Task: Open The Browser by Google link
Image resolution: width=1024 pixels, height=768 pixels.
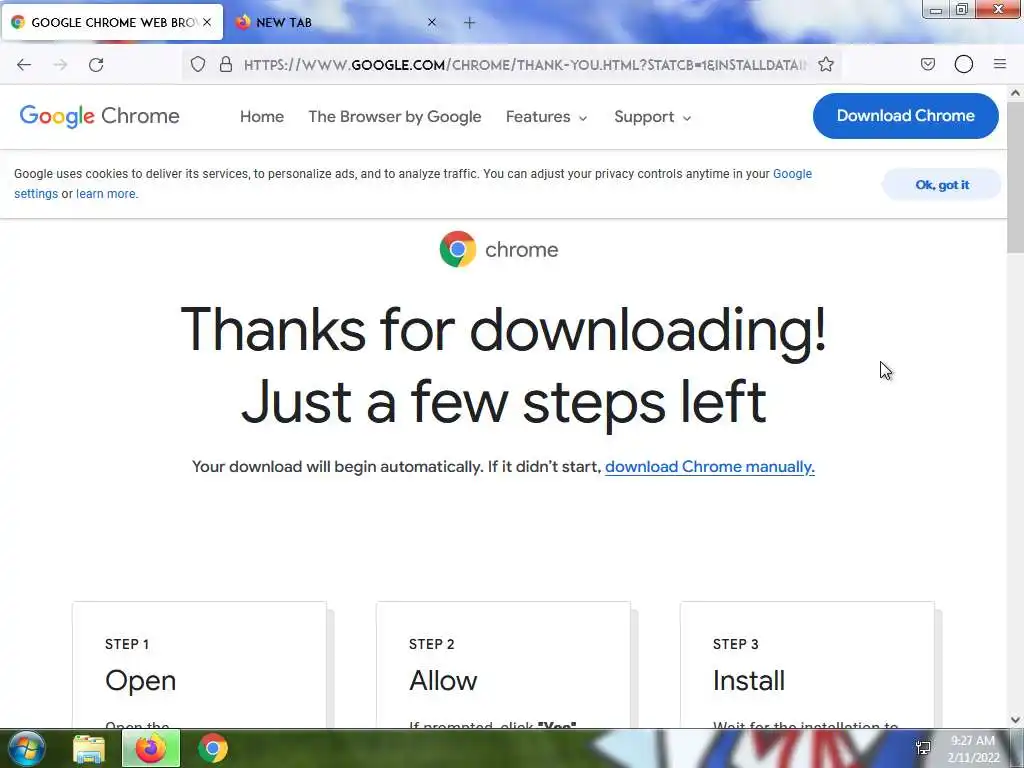Action: pos(395,117)
